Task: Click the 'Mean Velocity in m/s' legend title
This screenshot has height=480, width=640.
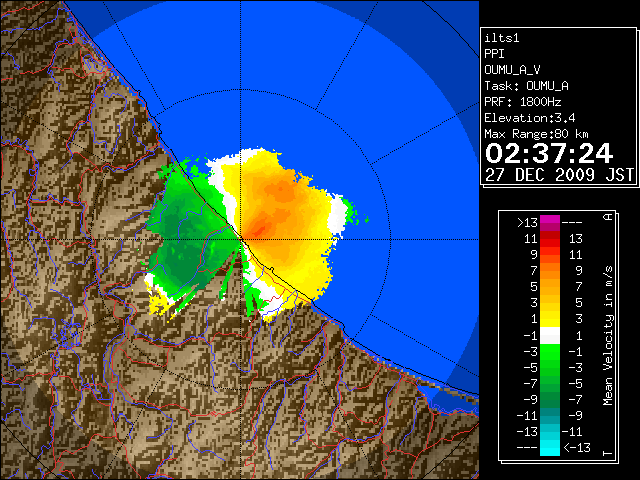Action: pos(609,336)
